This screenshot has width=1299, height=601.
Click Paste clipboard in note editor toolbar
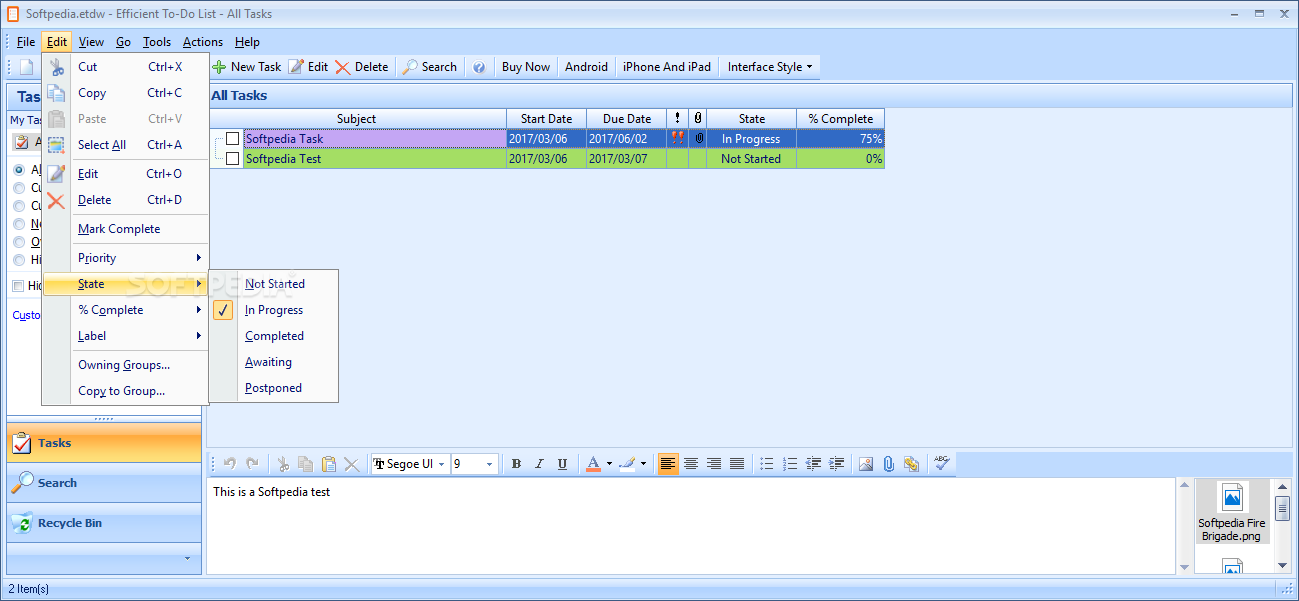click(328, 464)
